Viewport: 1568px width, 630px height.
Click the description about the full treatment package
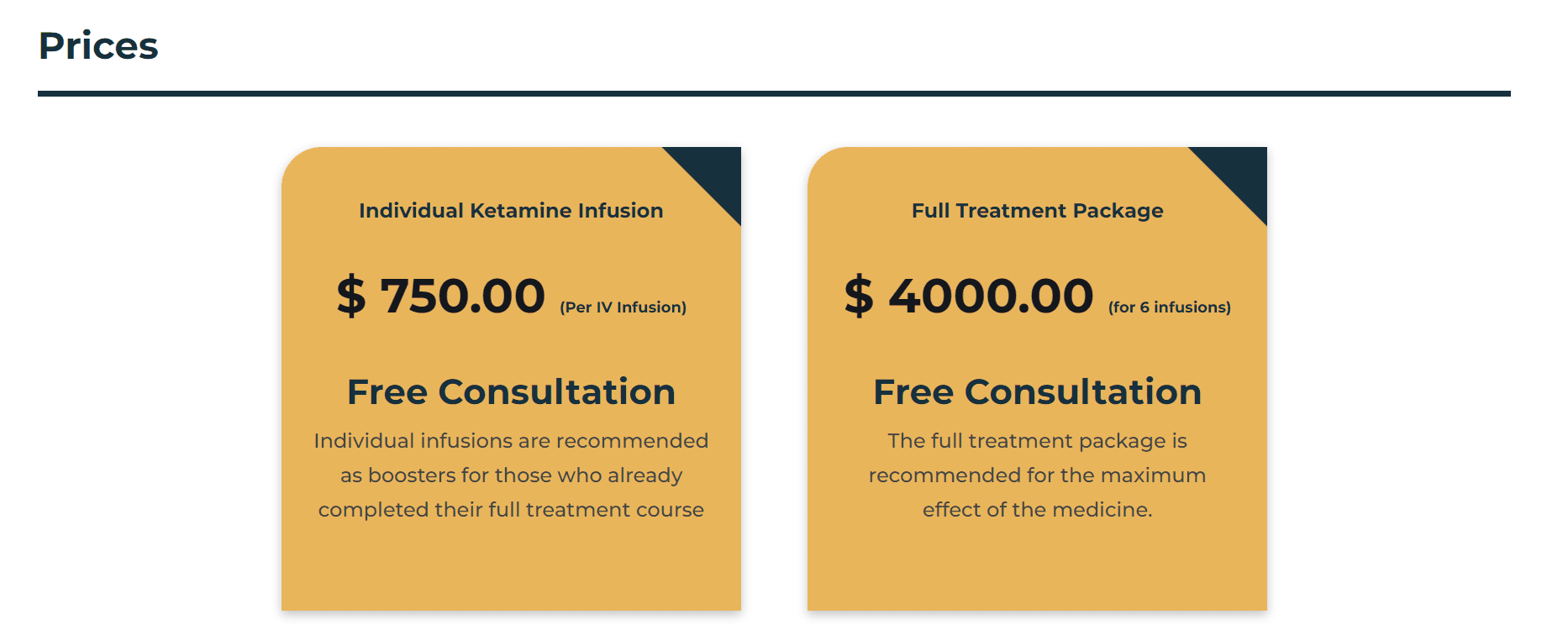(1037, 475)
